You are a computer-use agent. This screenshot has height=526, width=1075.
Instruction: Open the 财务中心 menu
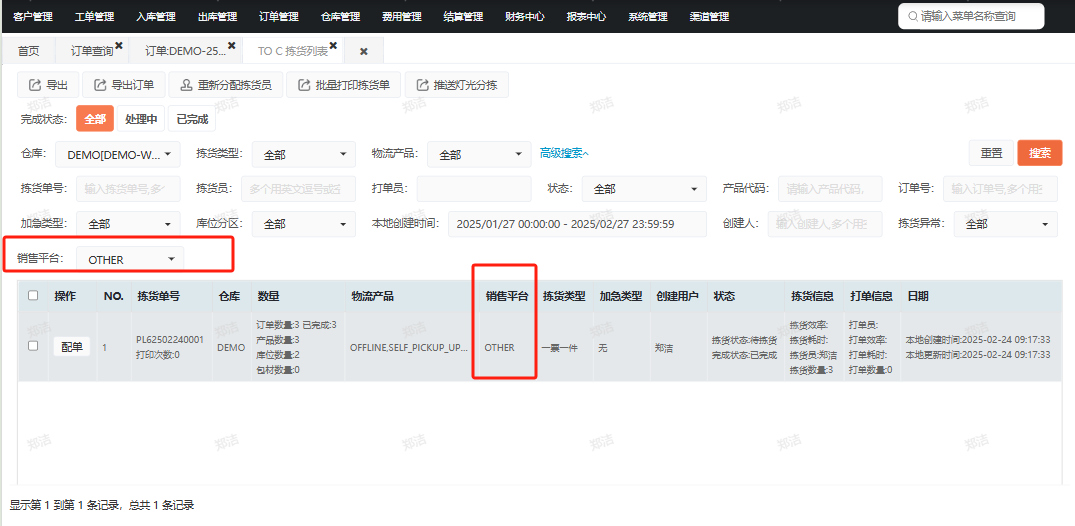[524, 16]
